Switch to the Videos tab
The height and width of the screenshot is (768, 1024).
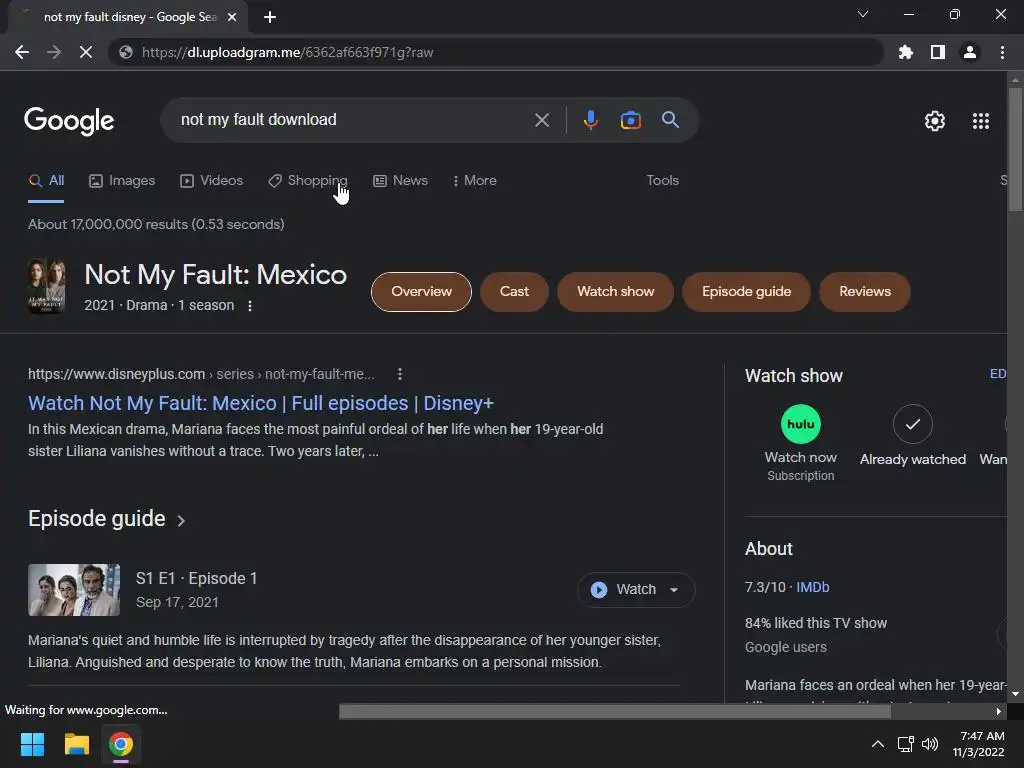(212, 181)
